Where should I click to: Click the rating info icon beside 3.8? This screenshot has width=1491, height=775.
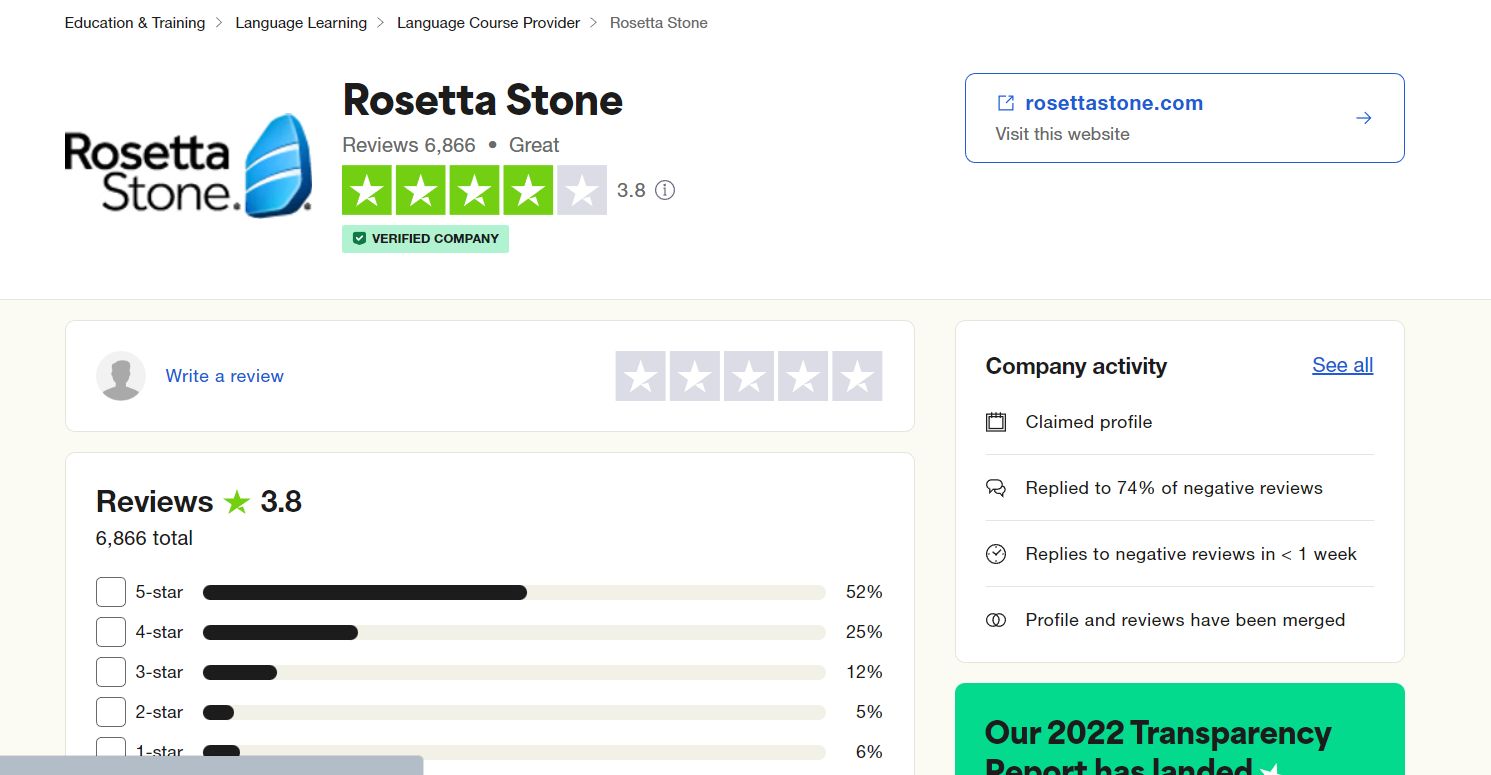click(x=665, y=190)
